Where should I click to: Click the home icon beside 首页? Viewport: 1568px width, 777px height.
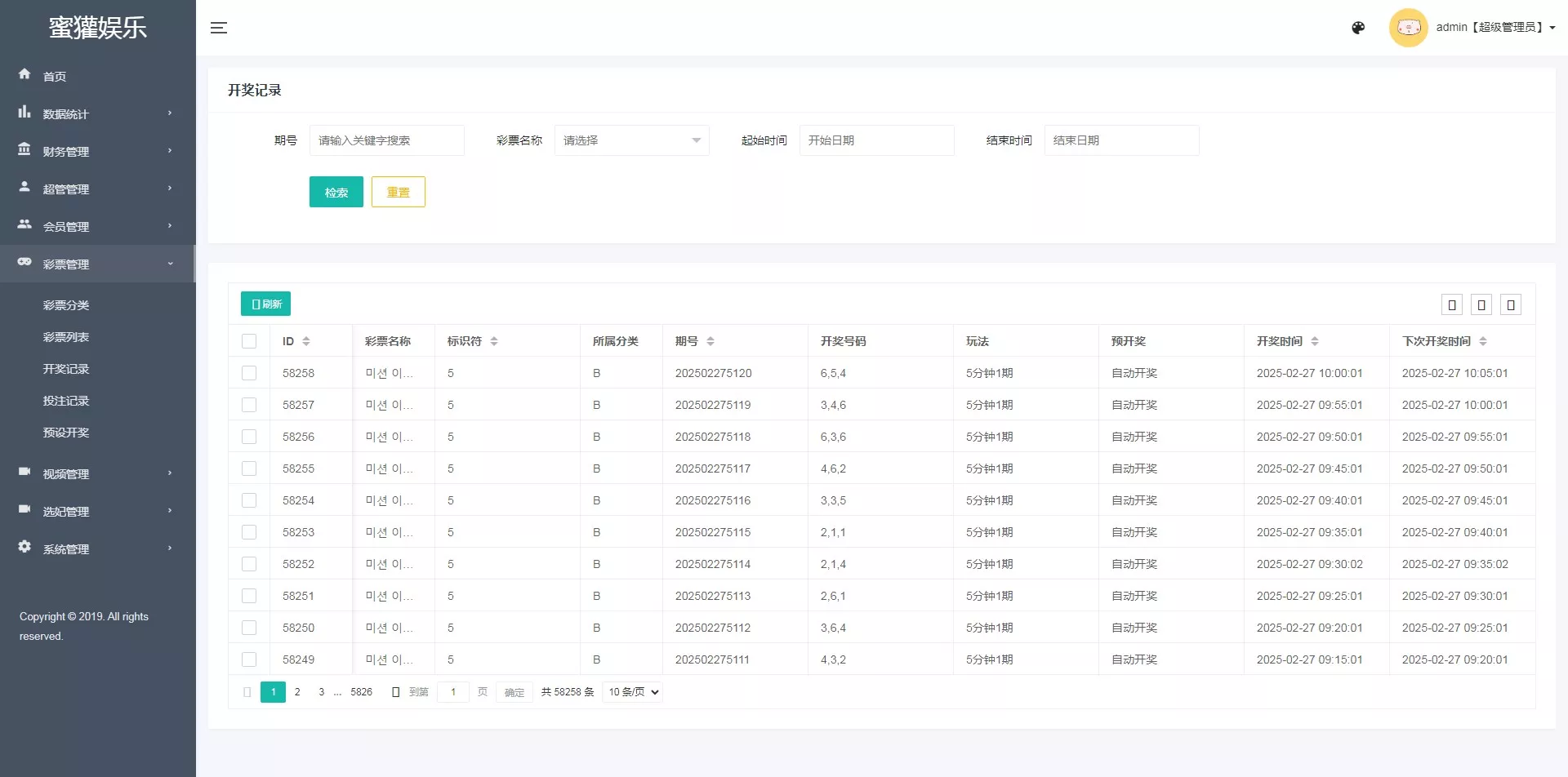click(24, 74)
